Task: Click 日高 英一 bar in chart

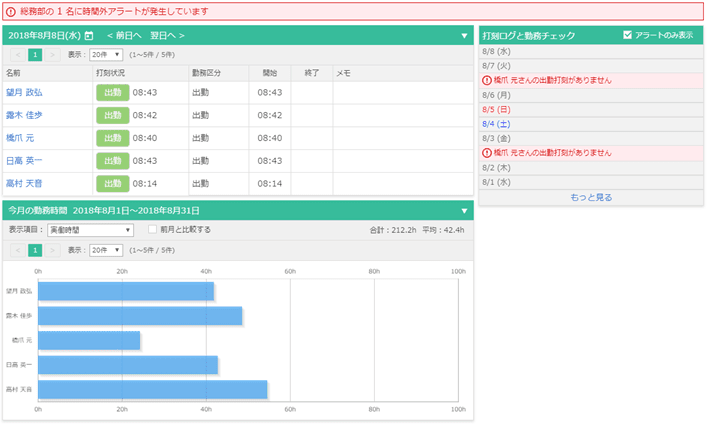Action: 128,365
